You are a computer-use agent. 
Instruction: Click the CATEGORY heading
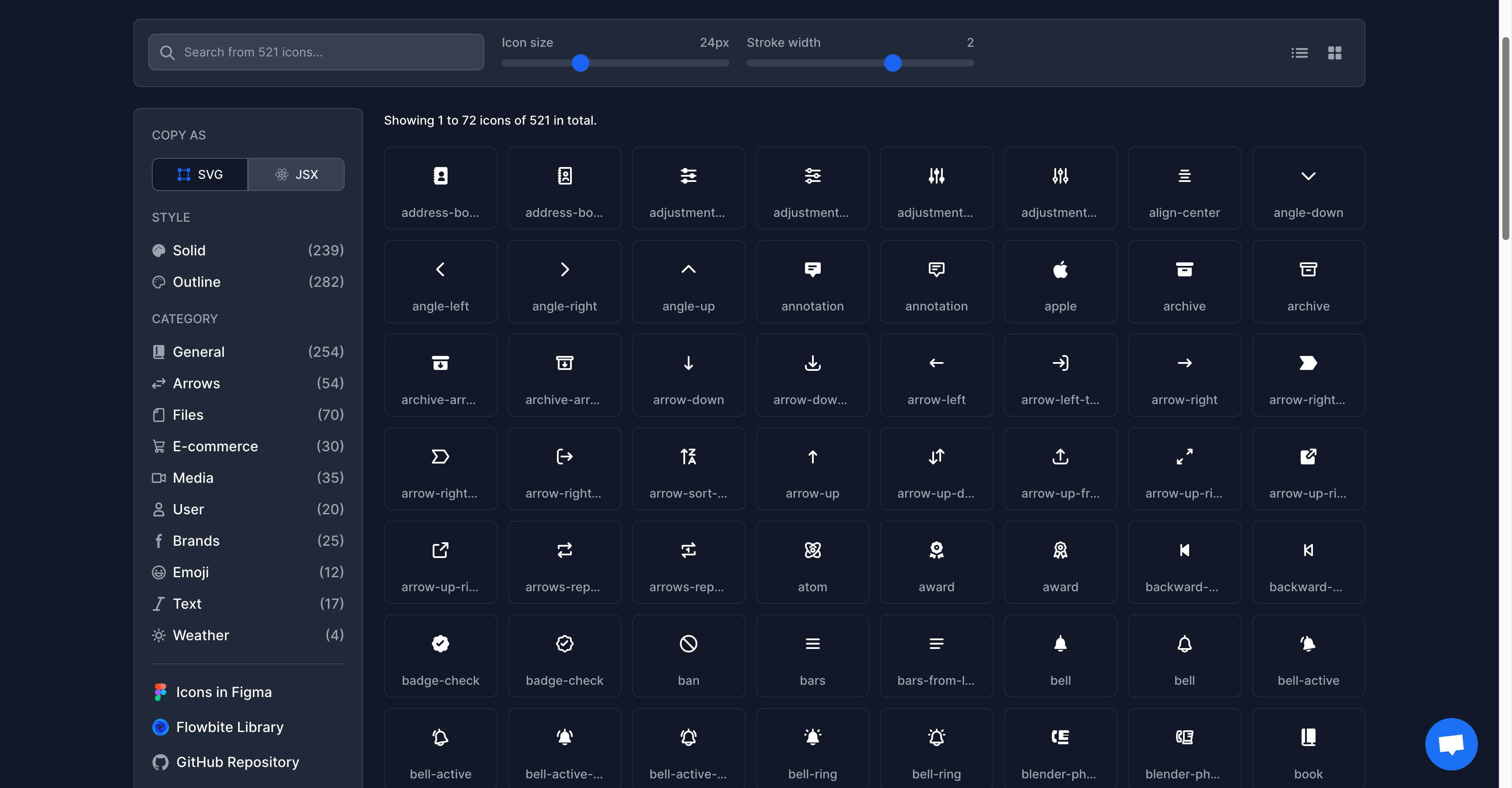[x=185, y=319]
